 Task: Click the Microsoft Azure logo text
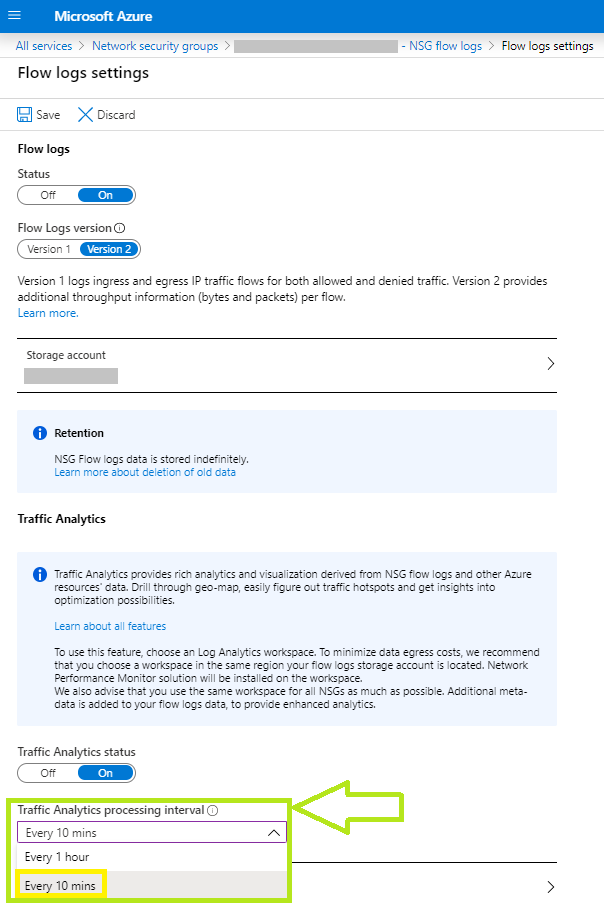tap(103, 16)
